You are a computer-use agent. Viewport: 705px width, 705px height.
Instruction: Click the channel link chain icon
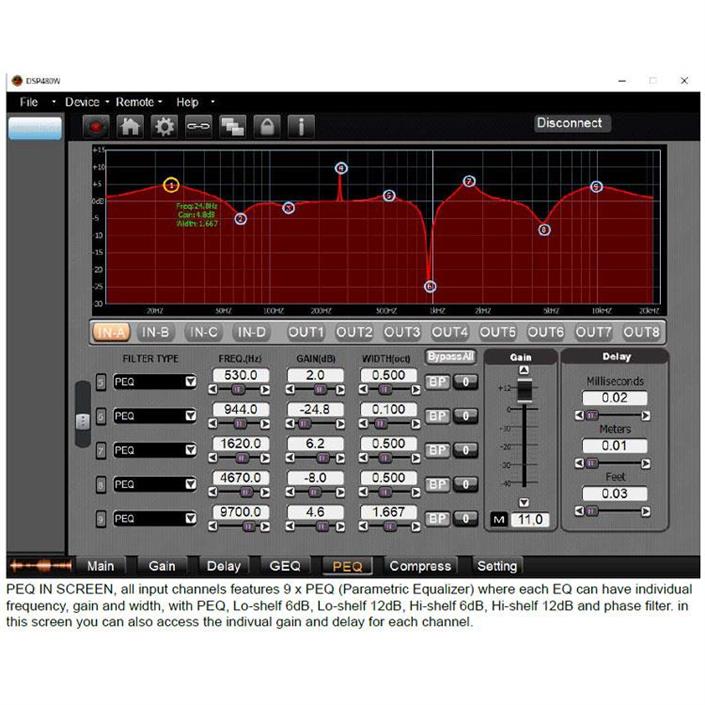click(x=198, y=127)
